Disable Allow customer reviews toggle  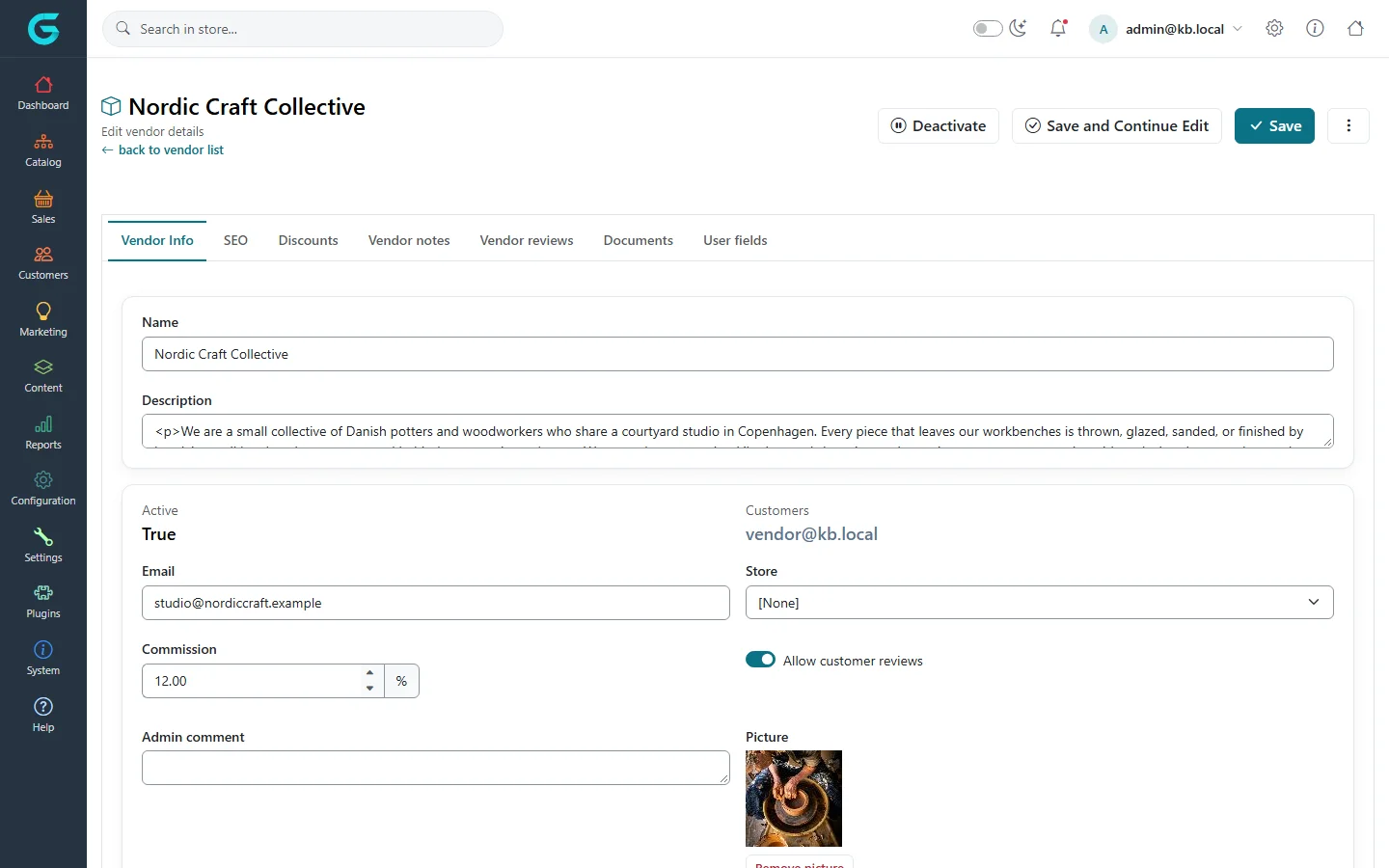point(760,660)
